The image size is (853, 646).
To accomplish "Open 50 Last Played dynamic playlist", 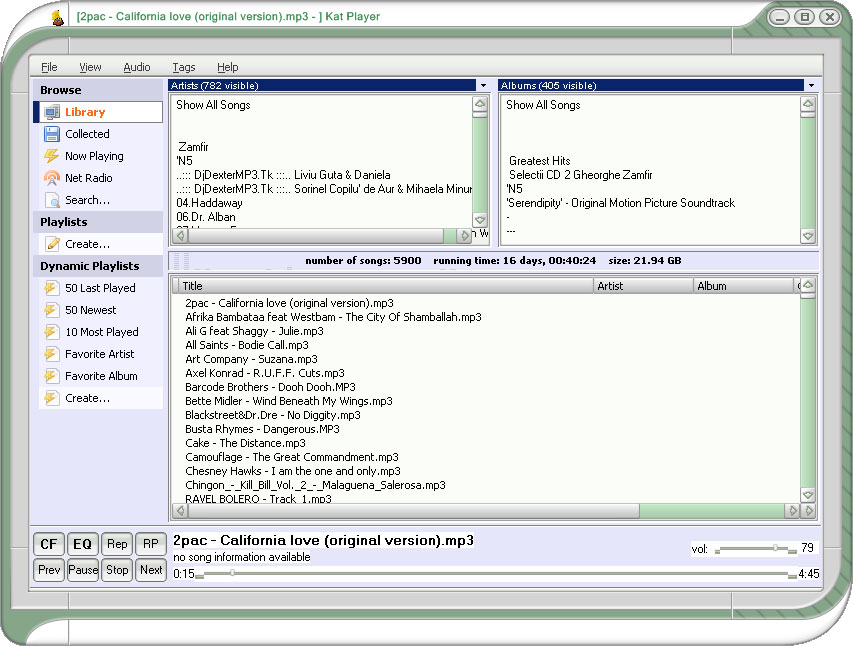I will coord(52,288).
